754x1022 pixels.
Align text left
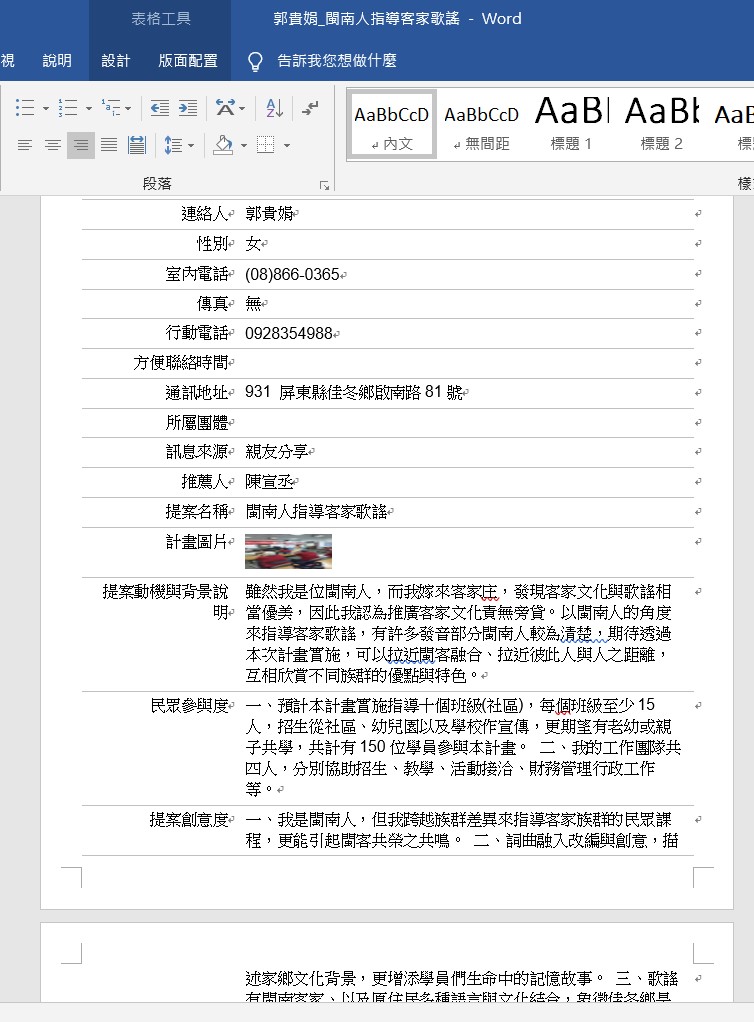pos(25,145)
